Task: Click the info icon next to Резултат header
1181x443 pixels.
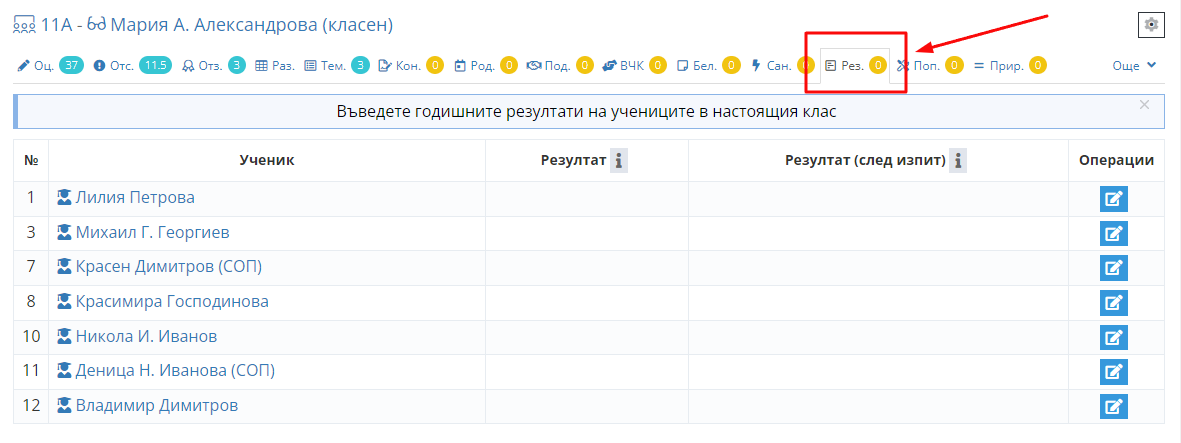Action: tap(619, 161)
